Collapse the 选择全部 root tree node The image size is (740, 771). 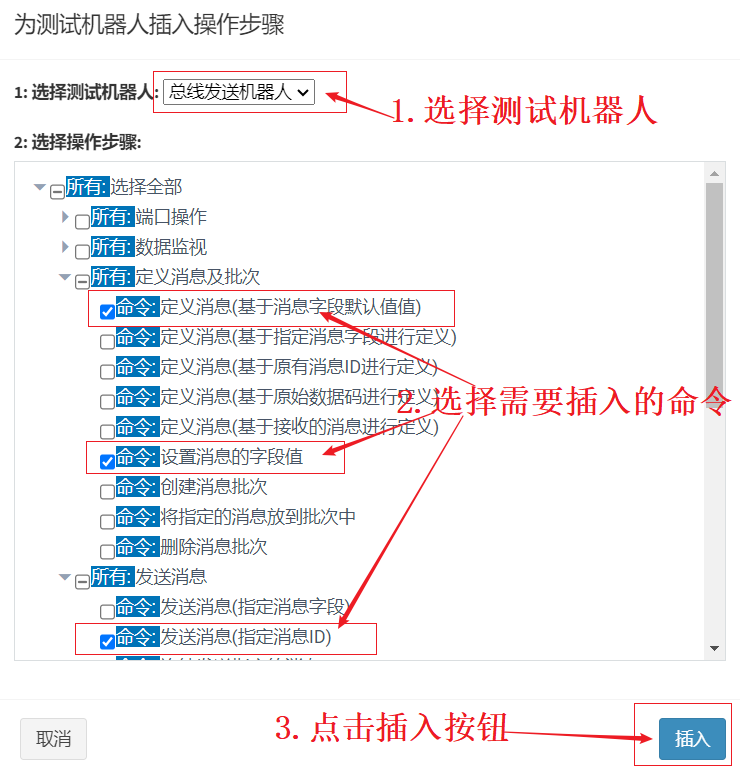[39, 187]
